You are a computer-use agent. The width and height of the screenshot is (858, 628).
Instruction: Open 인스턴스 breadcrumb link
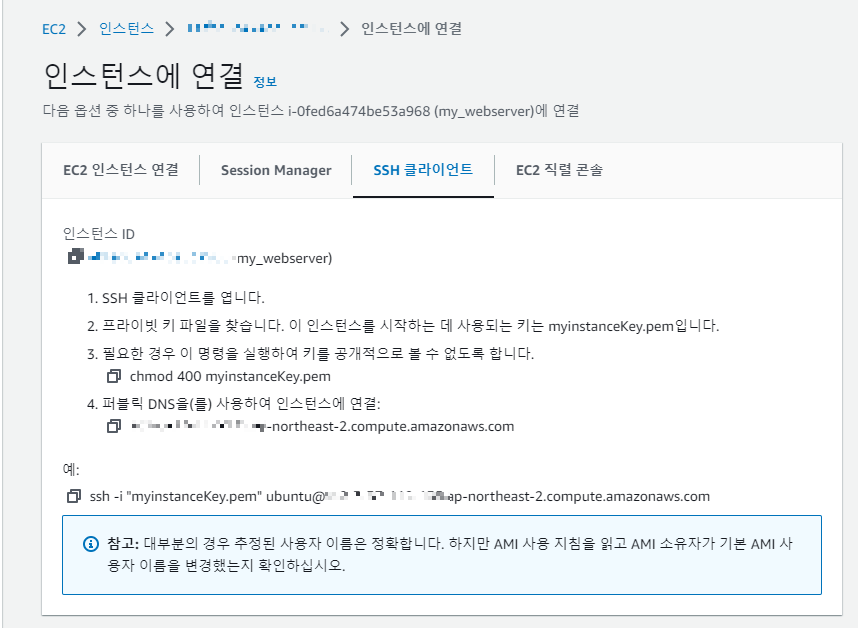point(126,28)
